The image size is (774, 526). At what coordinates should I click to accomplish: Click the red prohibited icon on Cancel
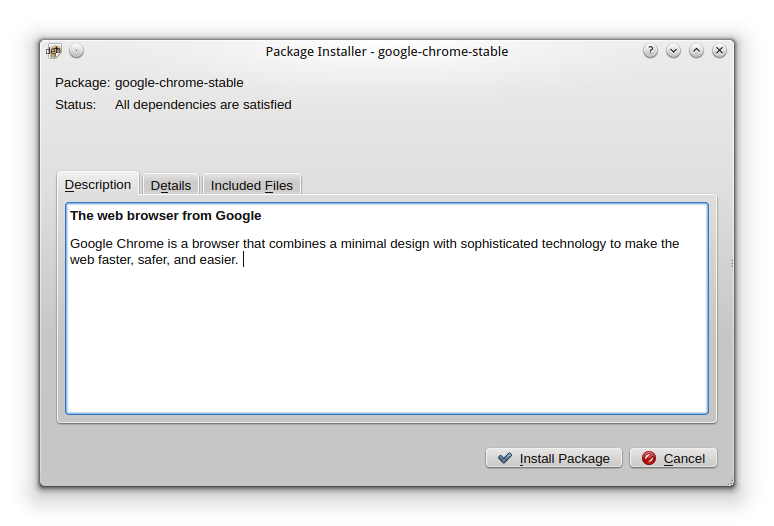(649, 458)
